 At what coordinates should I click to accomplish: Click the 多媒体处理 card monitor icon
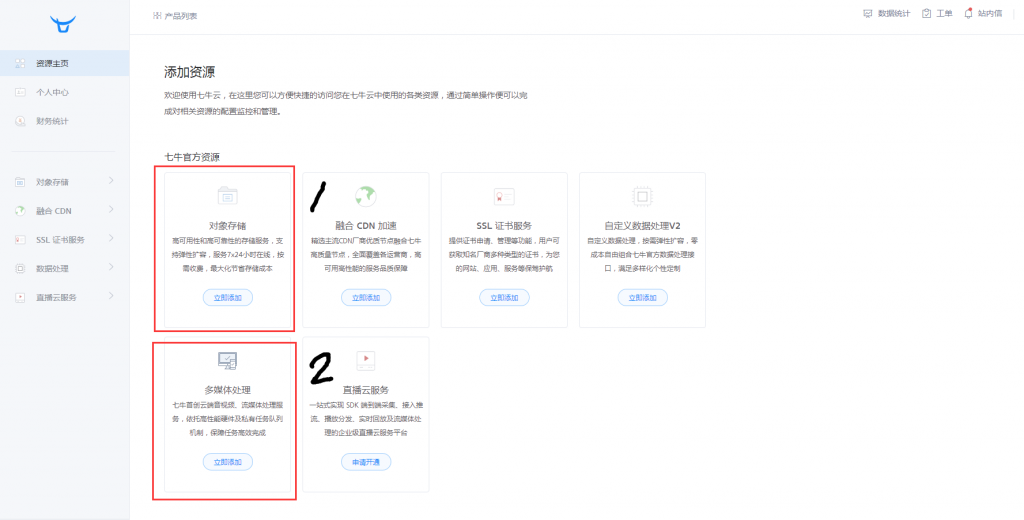[227, 360]
